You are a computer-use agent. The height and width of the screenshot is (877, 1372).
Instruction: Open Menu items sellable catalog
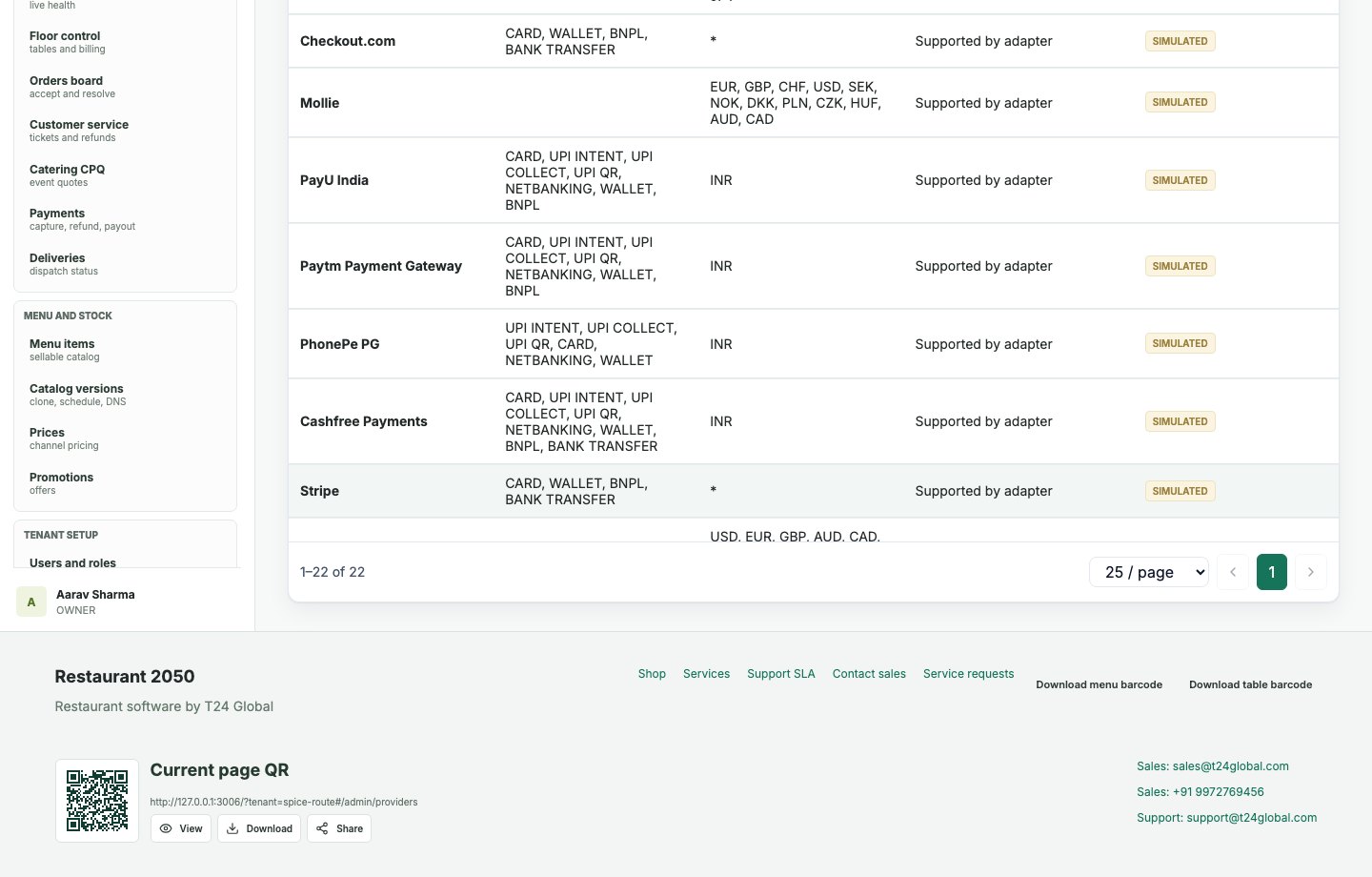(125, 350)
